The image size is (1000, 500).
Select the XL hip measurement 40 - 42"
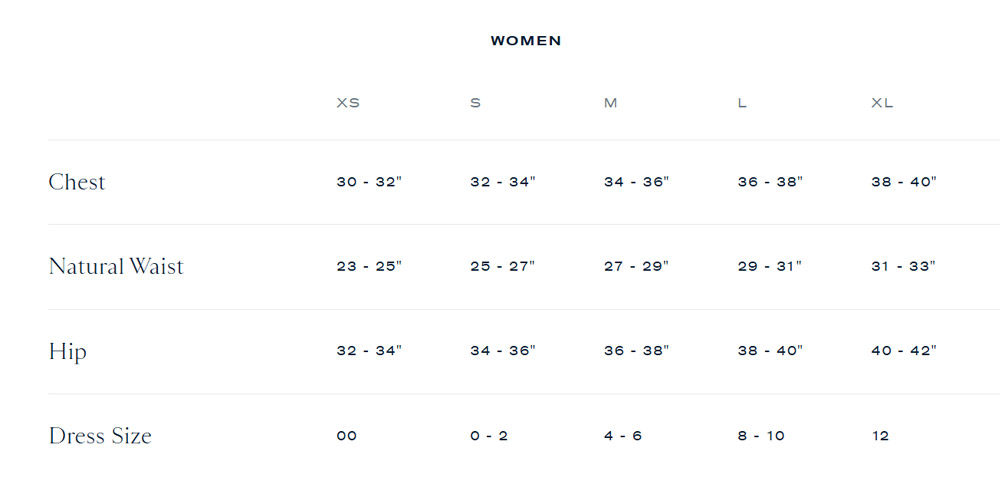point(904,351)
